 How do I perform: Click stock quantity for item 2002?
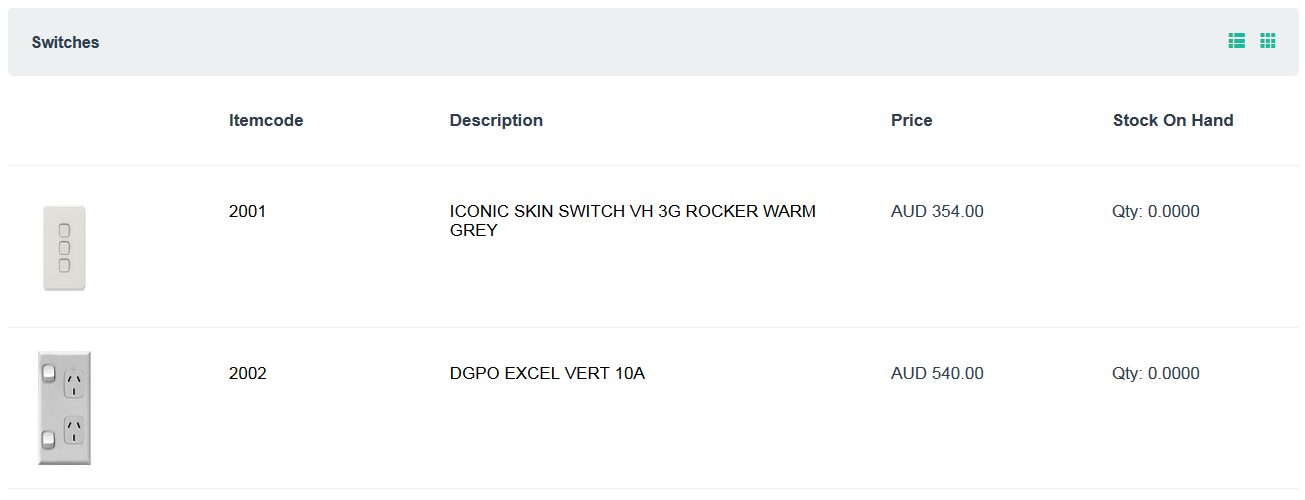tap(1155, 374)
